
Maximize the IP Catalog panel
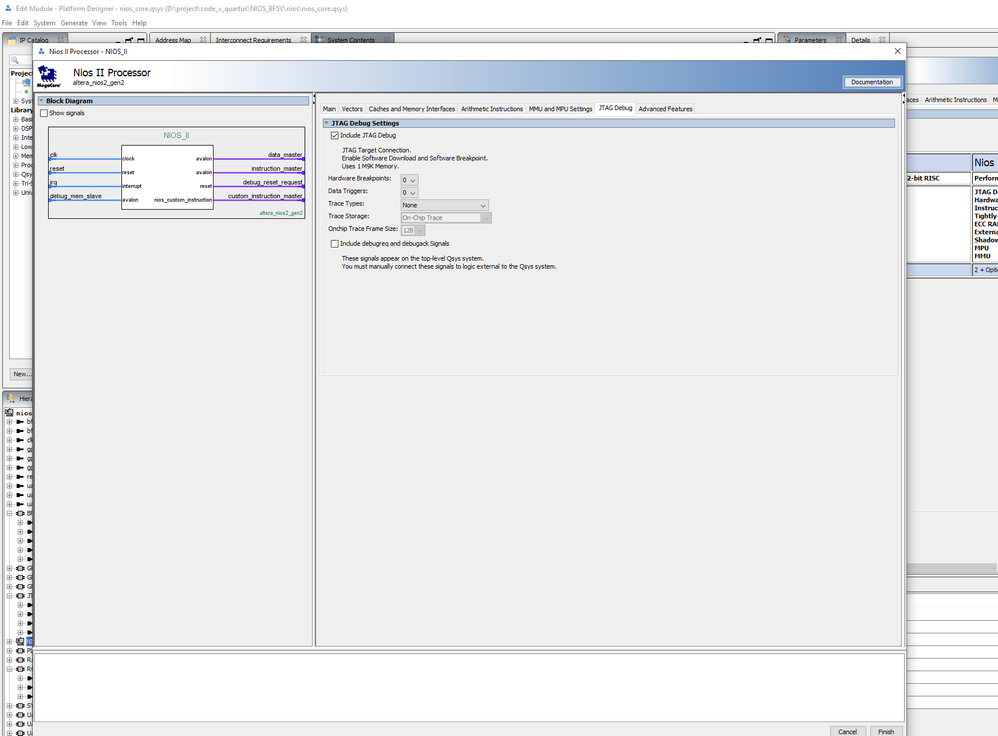click(x=141, y=40)
